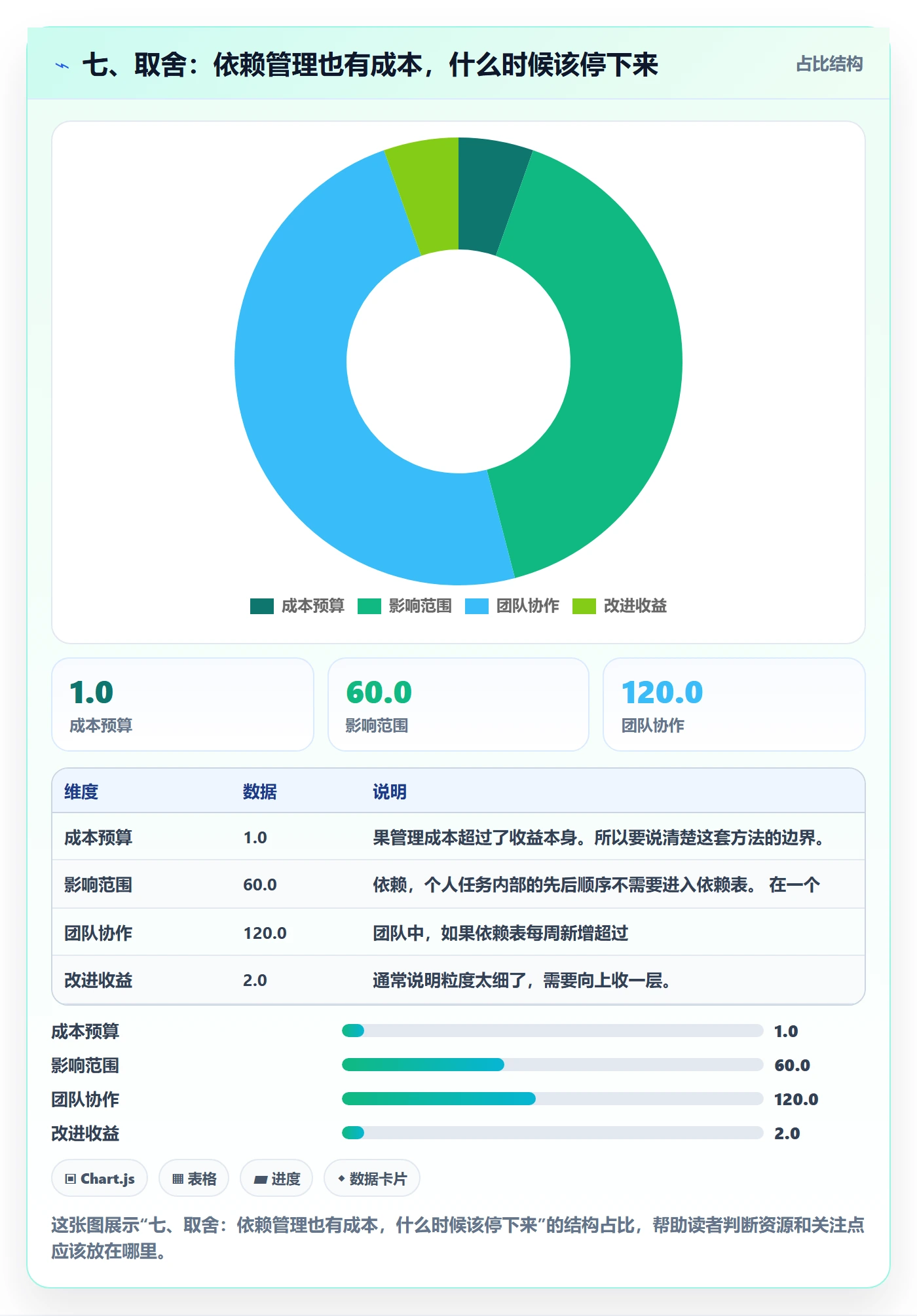The height and width of the screenshot is (1316, 917).
Task: Click the 团队协作 progress bar
Action: [552, 1099]
